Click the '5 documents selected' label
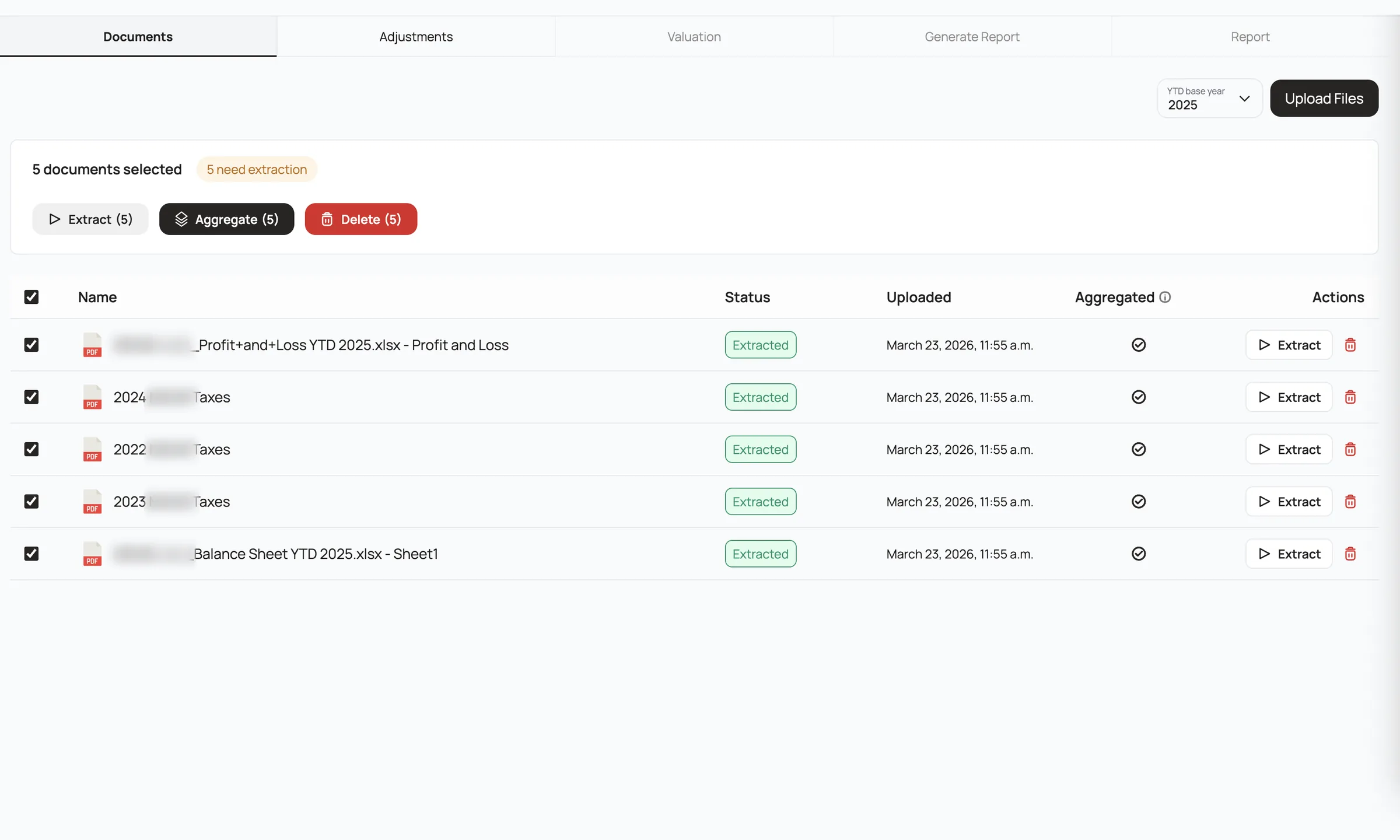This screenshot has width=1400, height=840. (107, 169)
